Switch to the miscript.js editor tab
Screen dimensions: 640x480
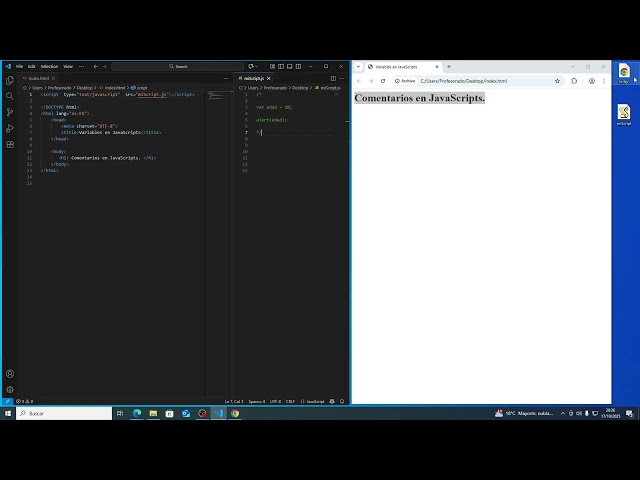click(254, 78)
